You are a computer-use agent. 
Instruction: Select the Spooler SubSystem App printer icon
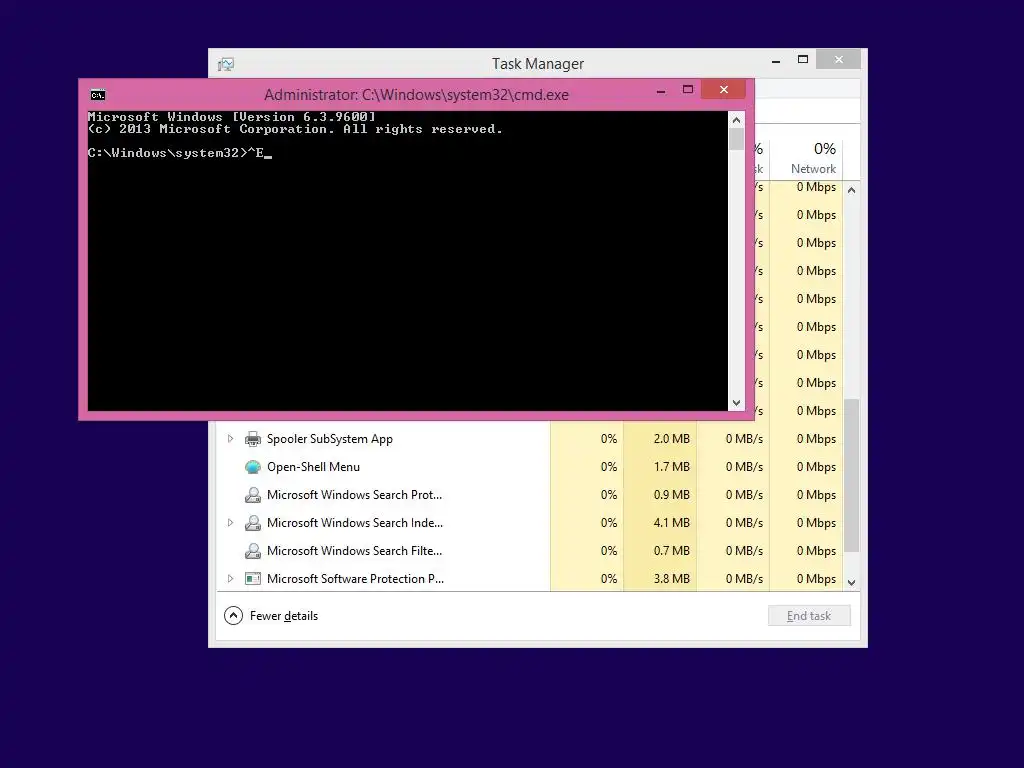253,439
